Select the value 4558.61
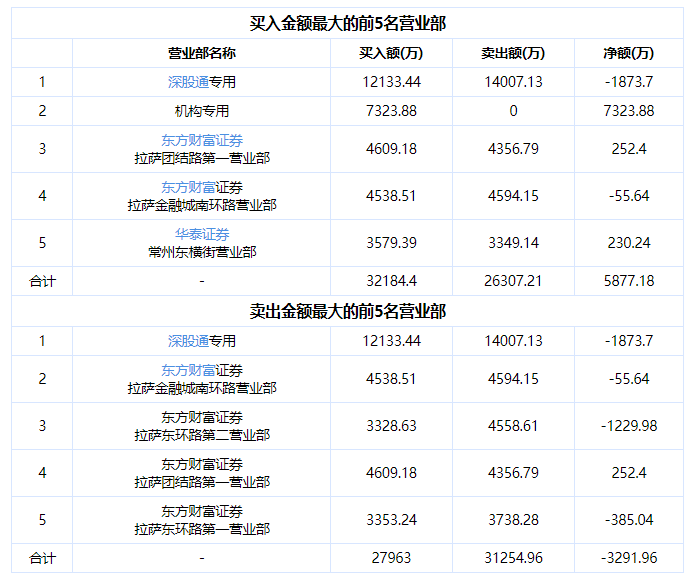The height and width of the screenshot is (579, 696). tap(513, 426)
